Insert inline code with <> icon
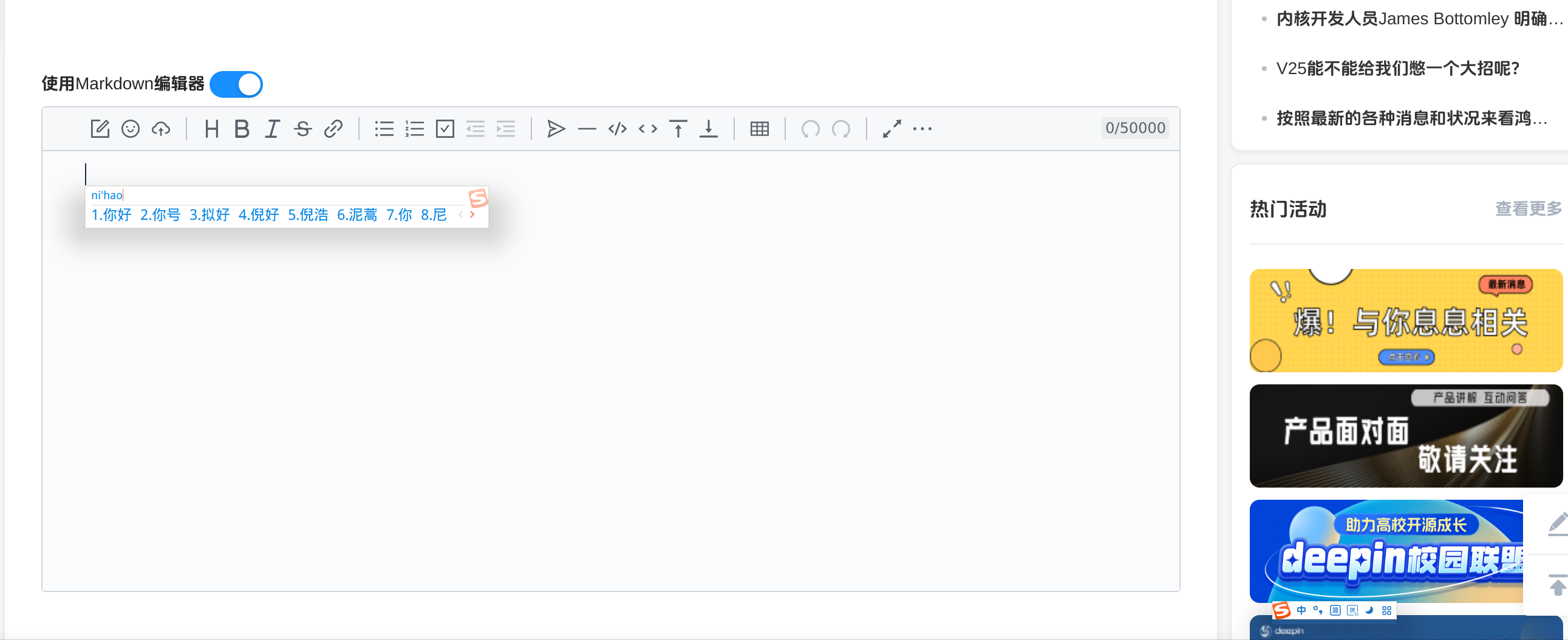This screenshot has height=640, width=1568. (x=647, y=128)
